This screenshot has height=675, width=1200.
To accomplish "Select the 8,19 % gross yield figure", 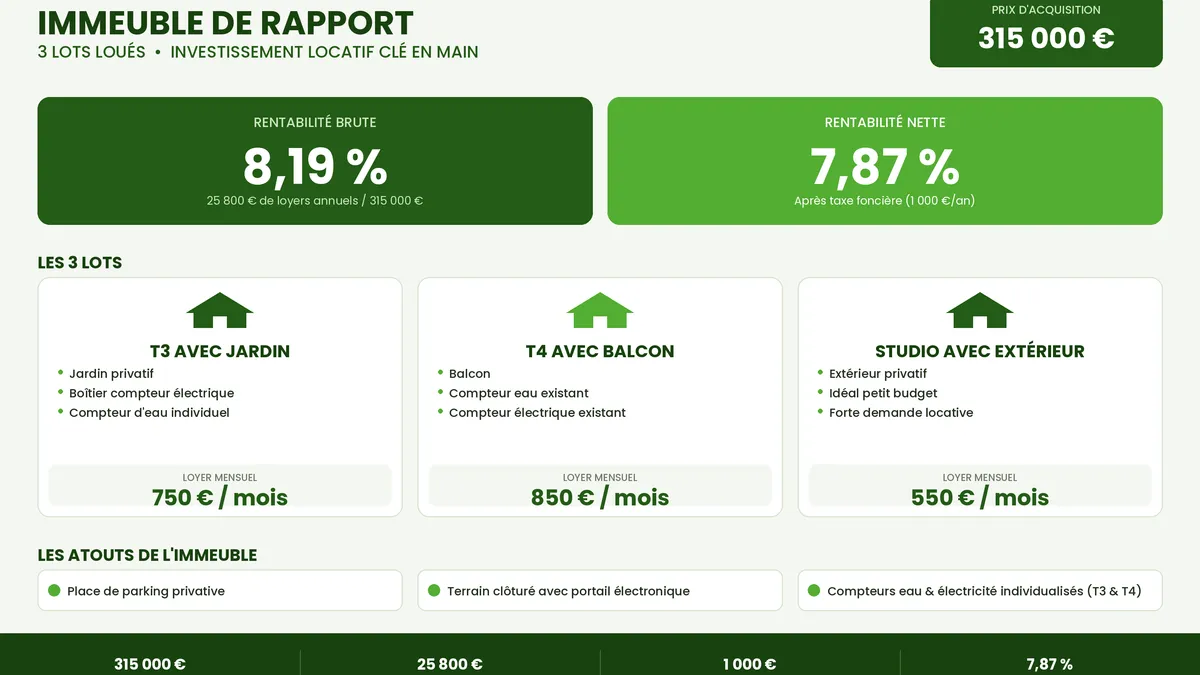I will (x=315, y=166).
